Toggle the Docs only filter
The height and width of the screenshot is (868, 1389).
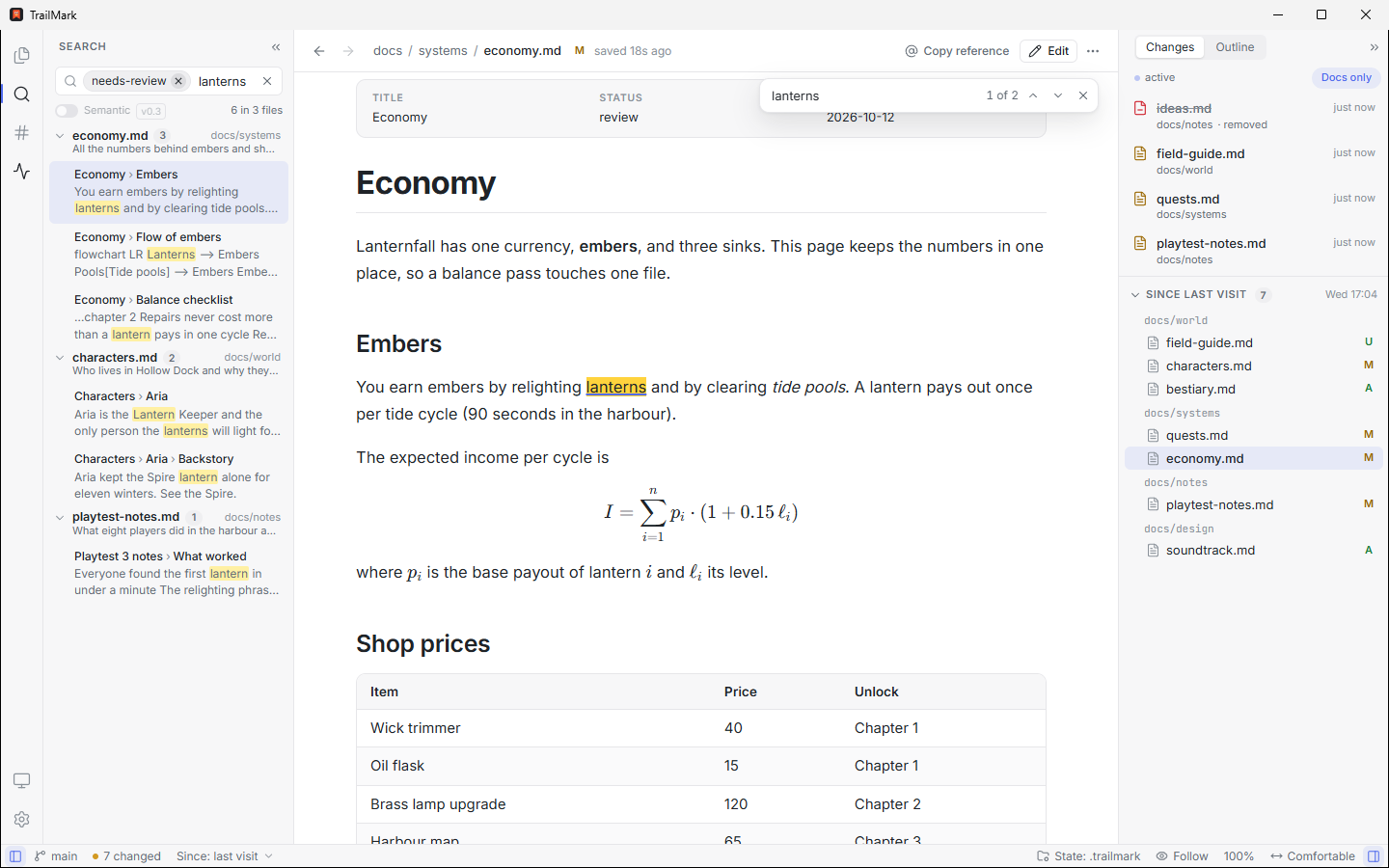tap(1346, 77)
